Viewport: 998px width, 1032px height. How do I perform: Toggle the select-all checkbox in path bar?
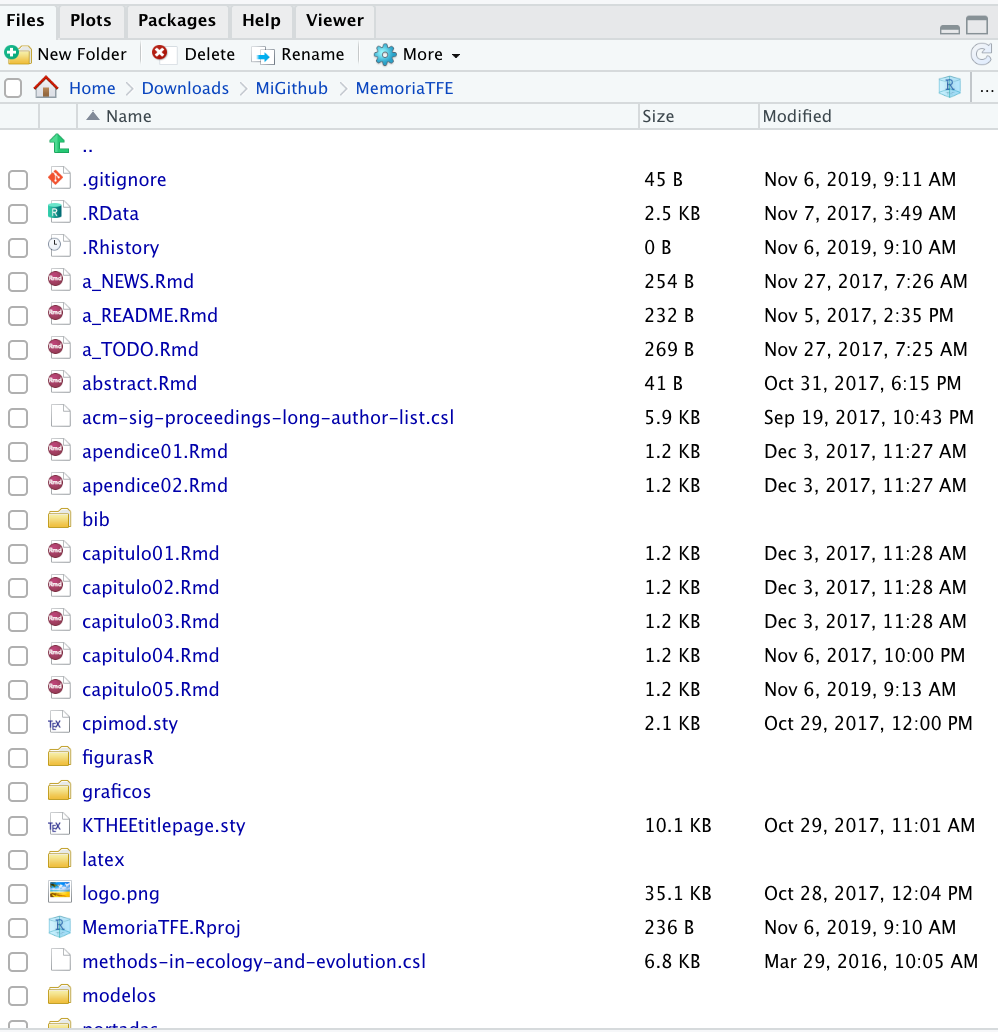[13, 88]
